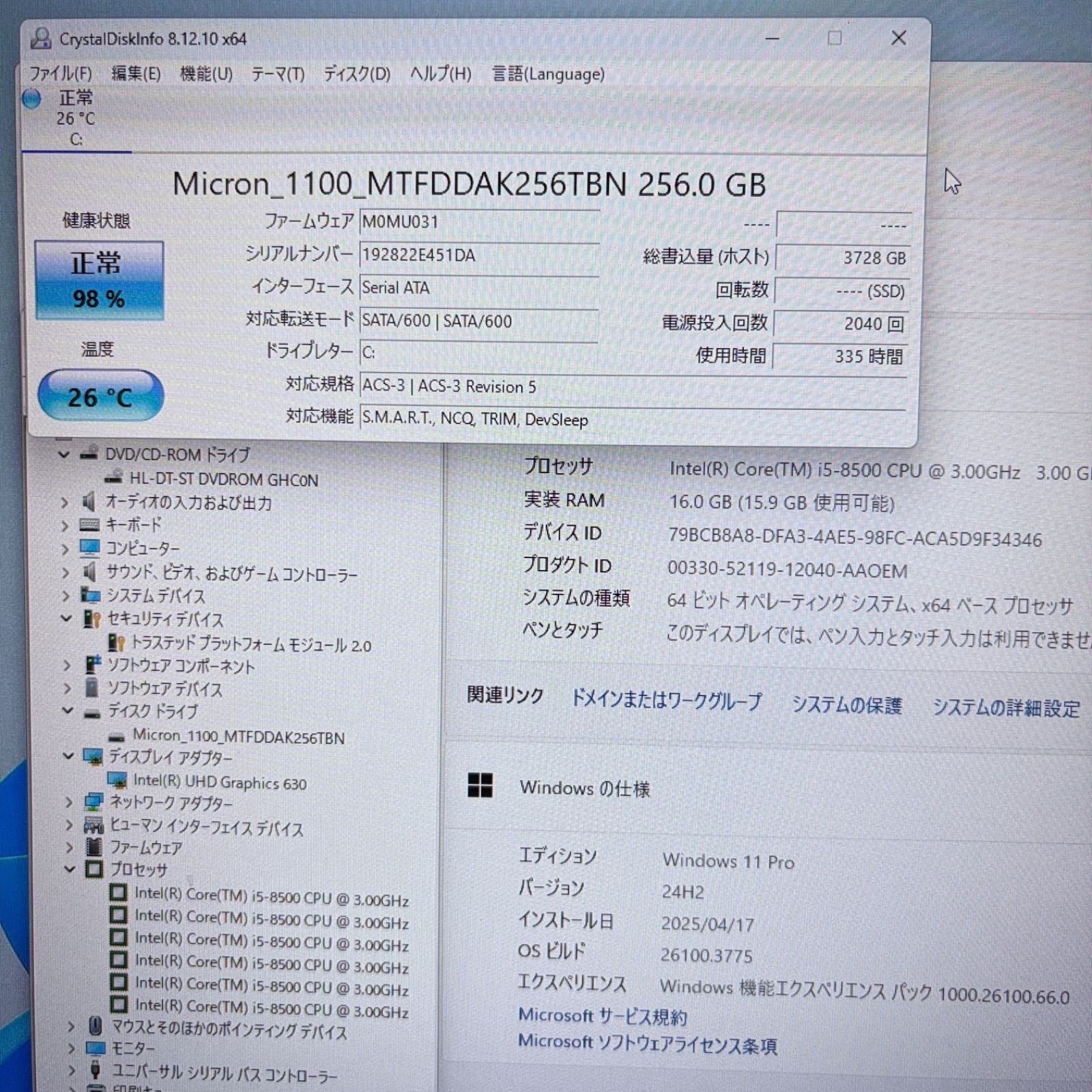Click the 総書込量 value 3728 GB

[x=842, y=258]
